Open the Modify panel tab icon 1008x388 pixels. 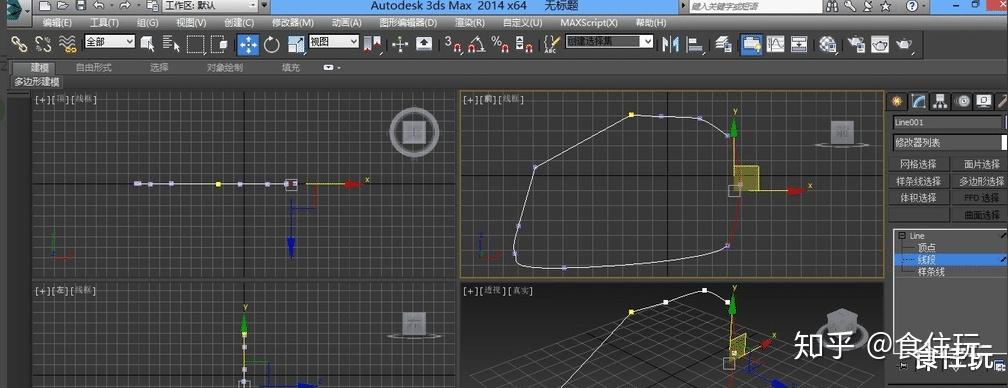pos(918,101)
